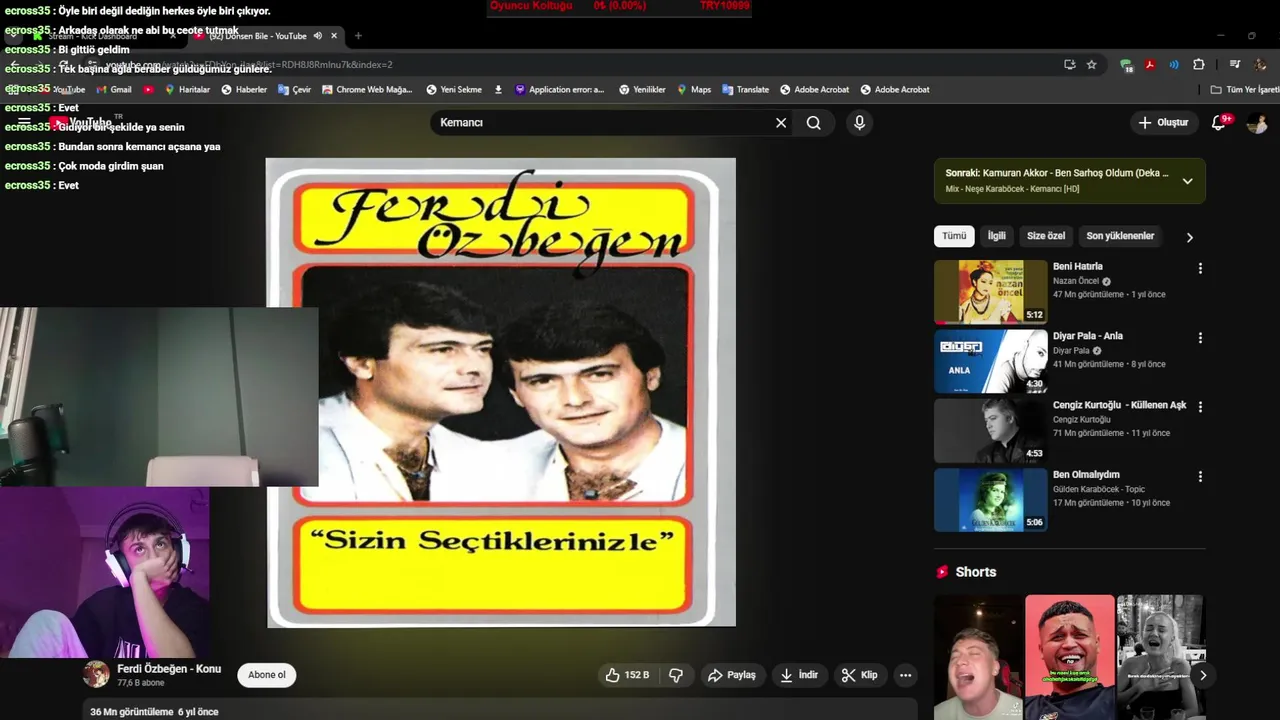Click the install app icon in address bar
The width and height of the screenshot is (1280, 720).
1070,64
